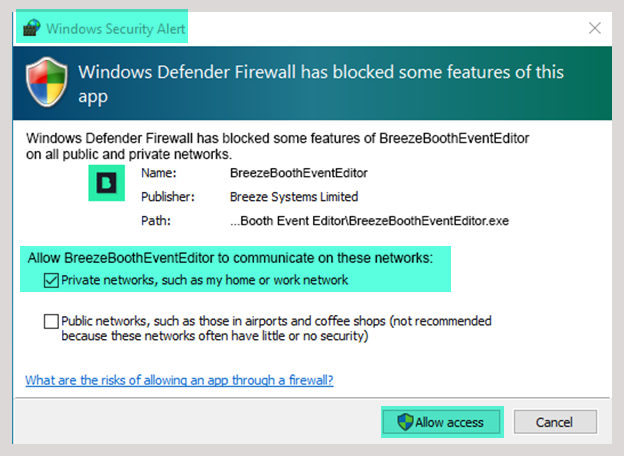The height and width of the screenshot is (456, 624).
Task: Click the Cancel button
Action: [555, 422]
